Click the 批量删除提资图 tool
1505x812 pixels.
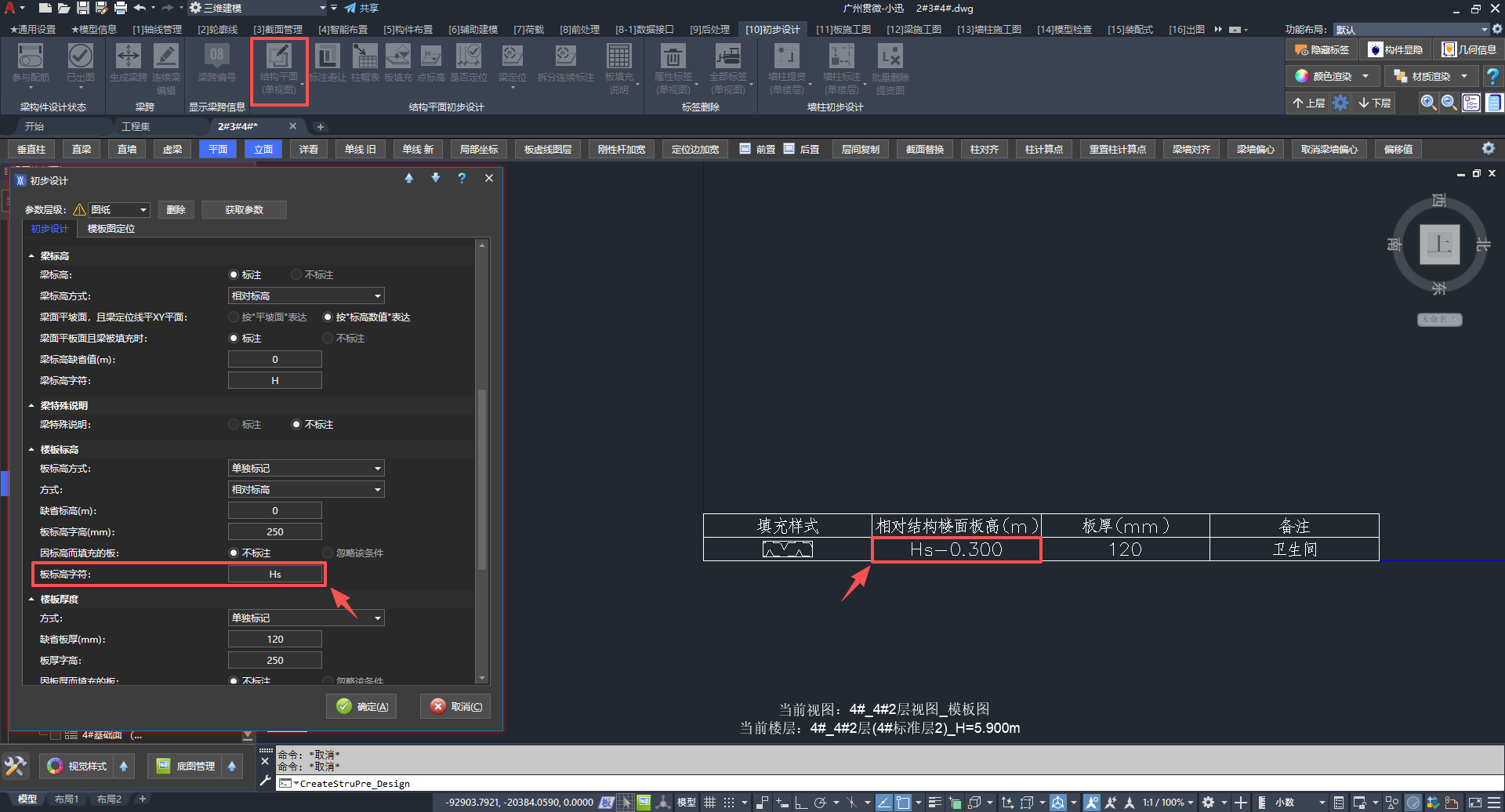(x=890, y=69)
